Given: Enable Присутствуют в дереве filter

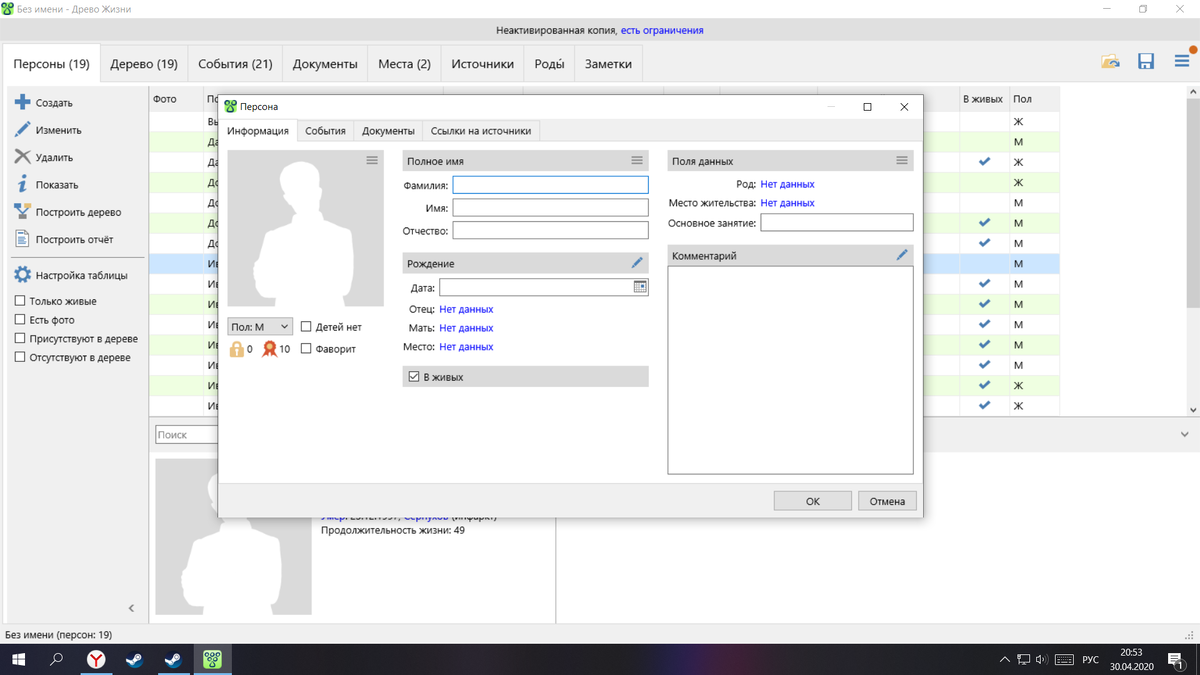Looking at the screenshot, I should 20,338.
